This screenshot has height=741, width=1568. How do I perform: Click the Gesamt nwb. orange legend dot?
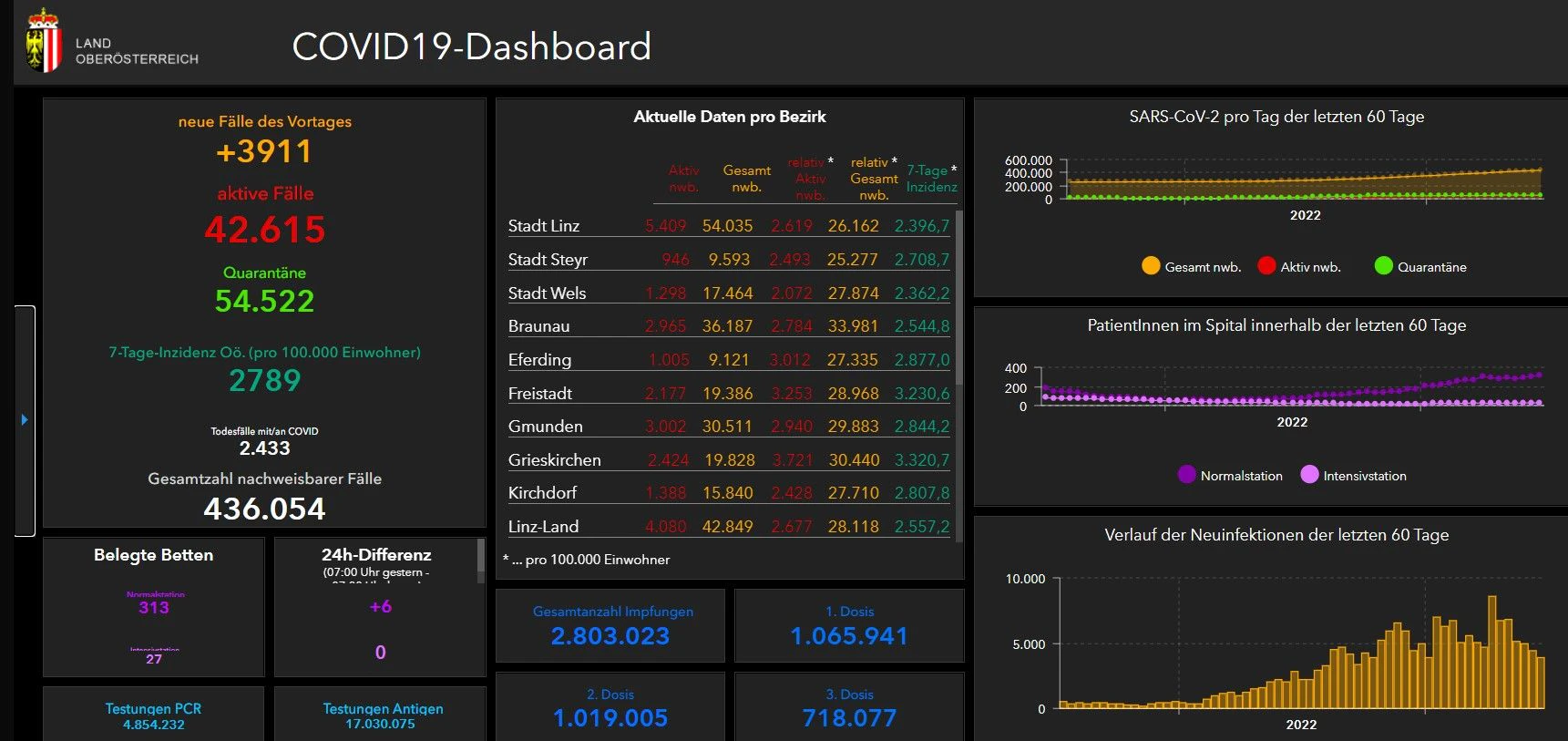[x=1151, y=266]
